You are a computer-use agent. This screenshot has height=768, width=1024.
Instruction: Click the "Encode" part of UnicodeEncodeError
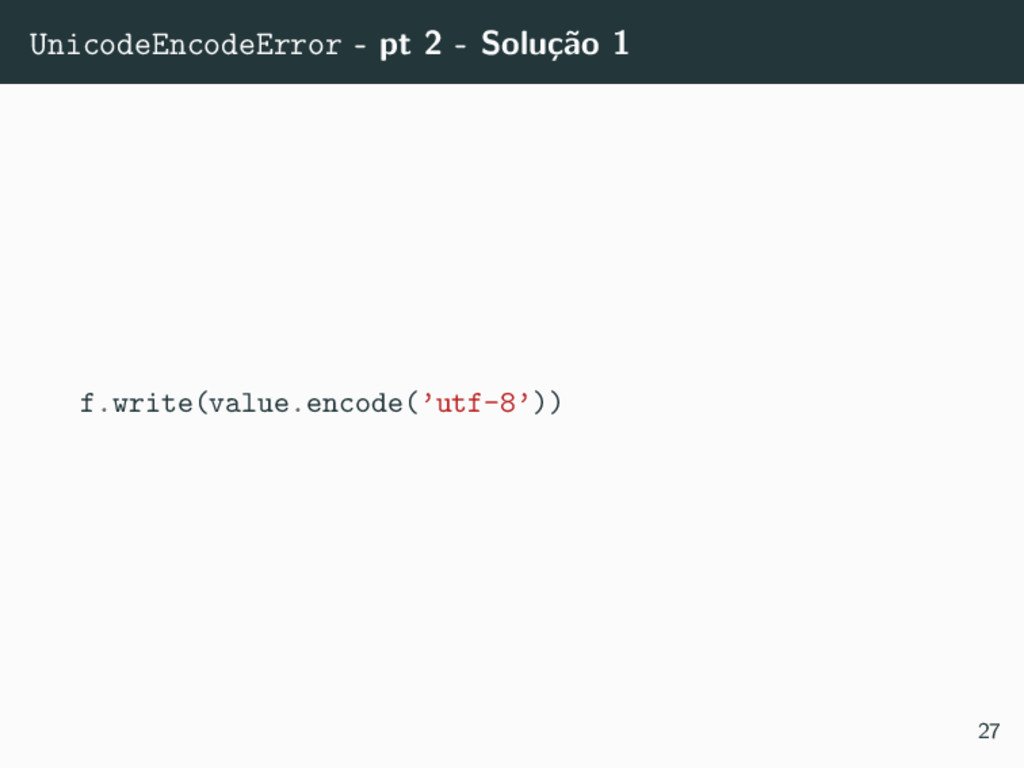click(204, 44)
